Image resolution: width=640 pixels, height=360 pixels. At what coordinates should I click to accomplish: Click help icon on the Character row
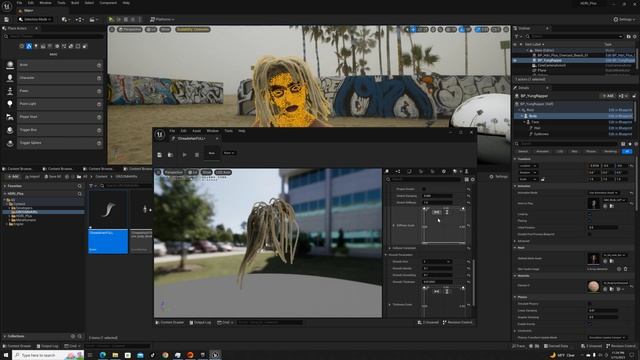click(99, 78)
